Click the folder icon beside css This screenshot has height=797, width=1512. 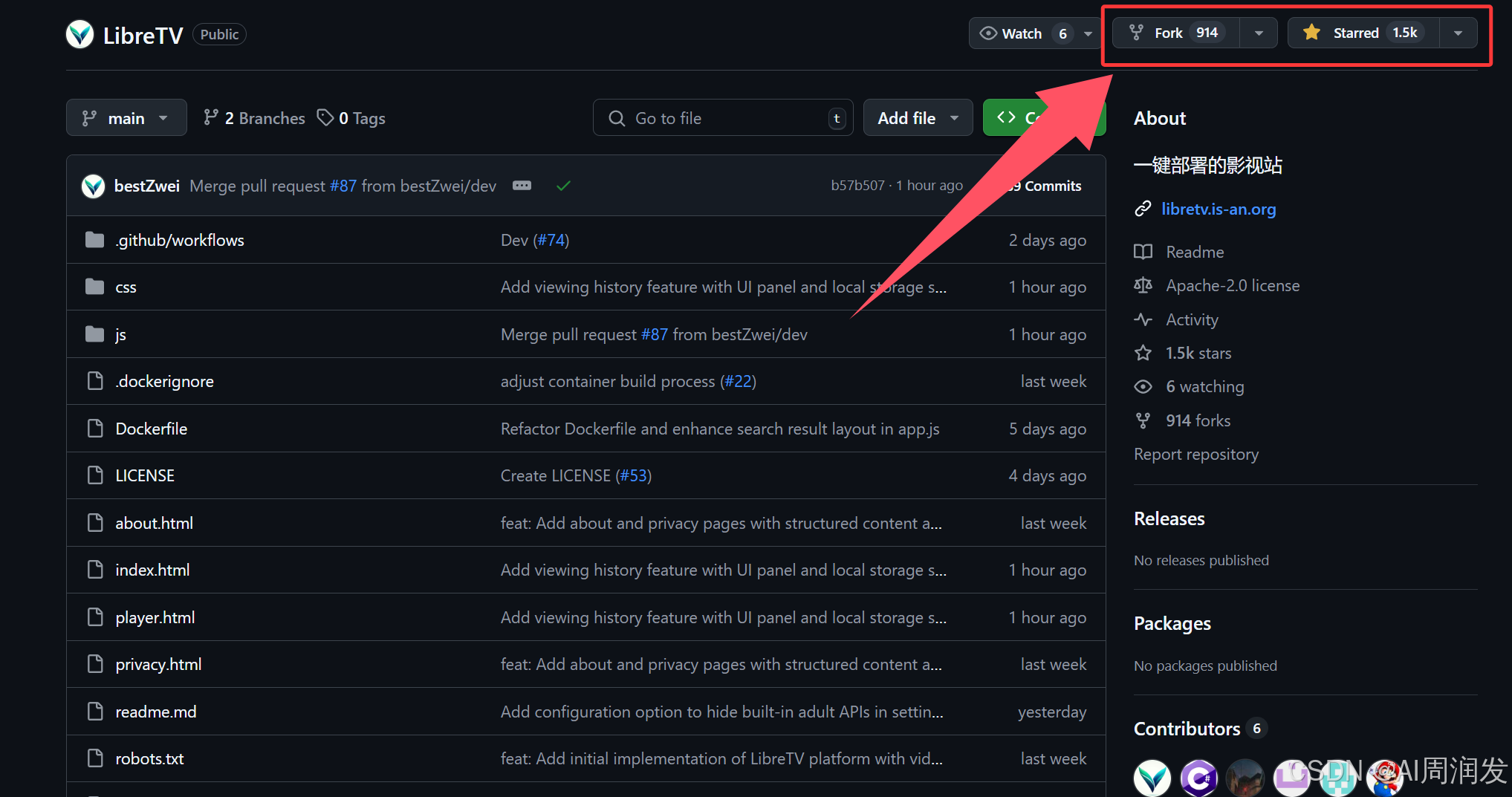pos(94,286)
